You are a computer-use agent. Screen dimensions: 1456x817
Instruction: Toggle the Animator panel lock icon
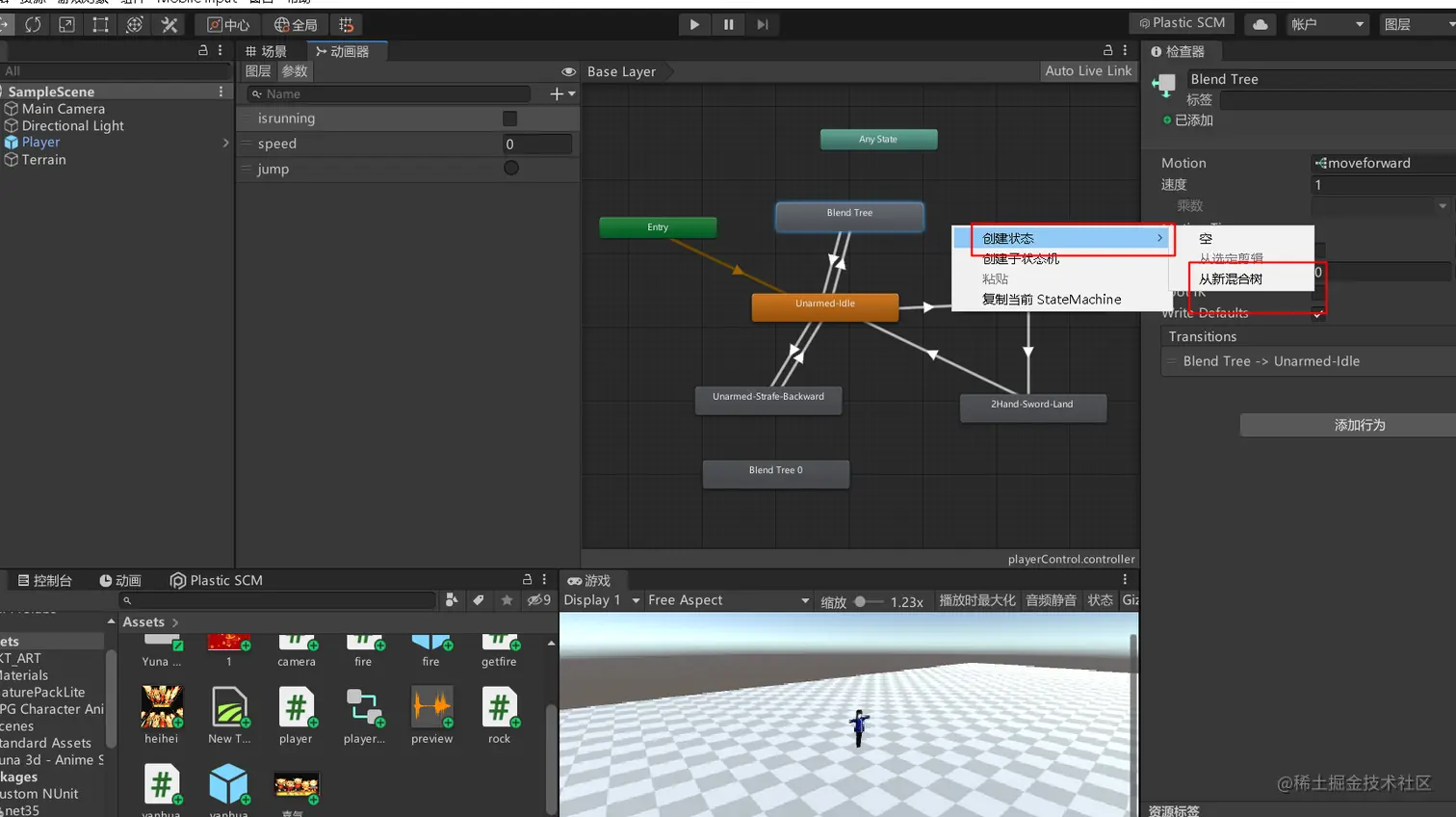point(1107,50)
